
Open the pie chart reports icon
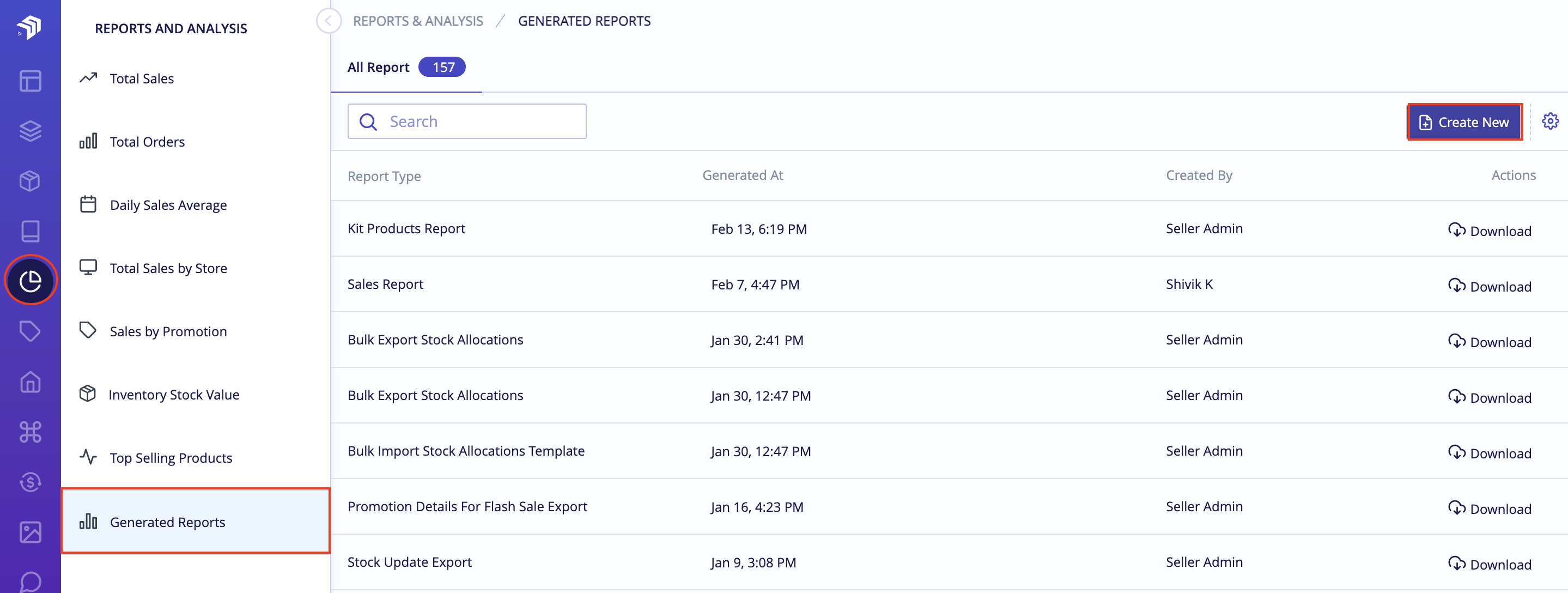click(x=31, y=281)
